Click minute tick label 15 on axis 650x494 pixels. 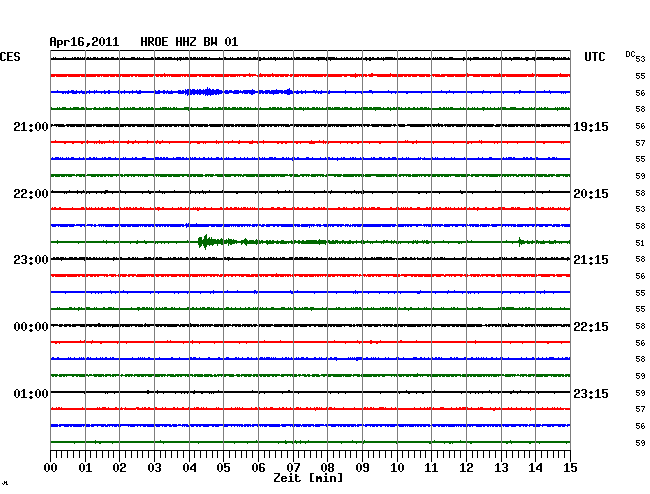click(570, 467)
